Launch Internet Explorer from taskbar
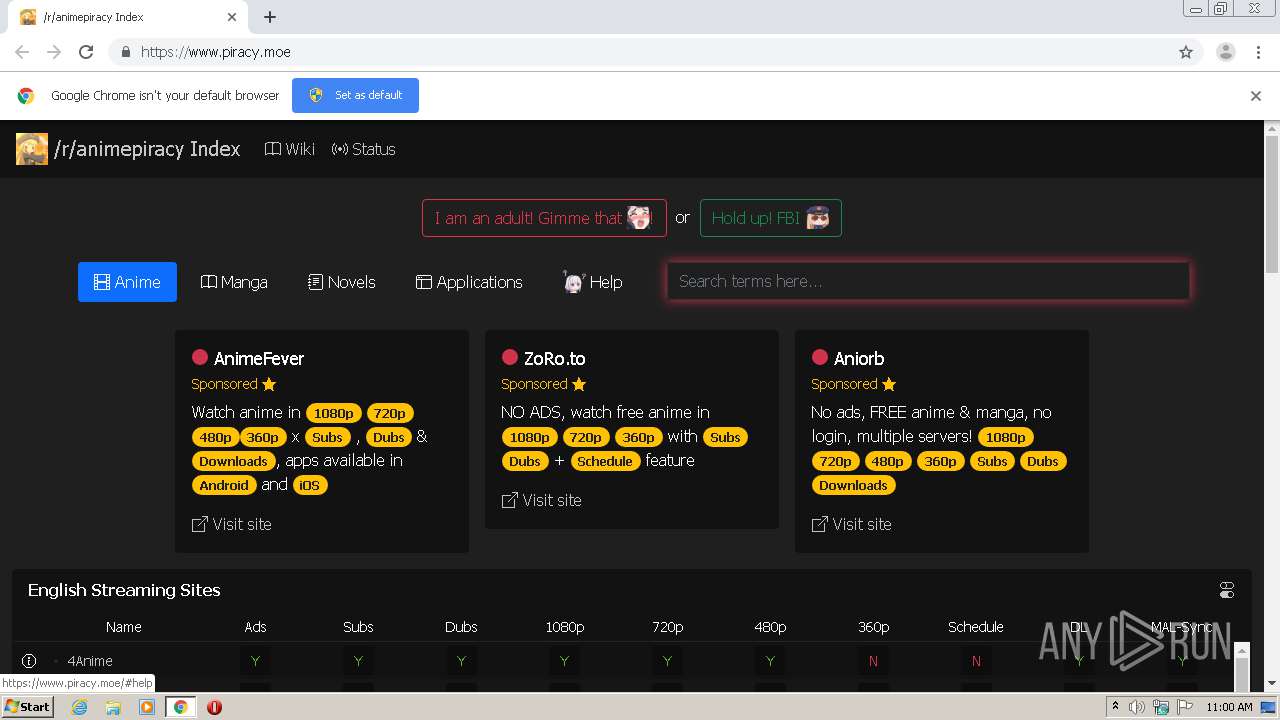The image size is (1280, 720). [79, 707]
